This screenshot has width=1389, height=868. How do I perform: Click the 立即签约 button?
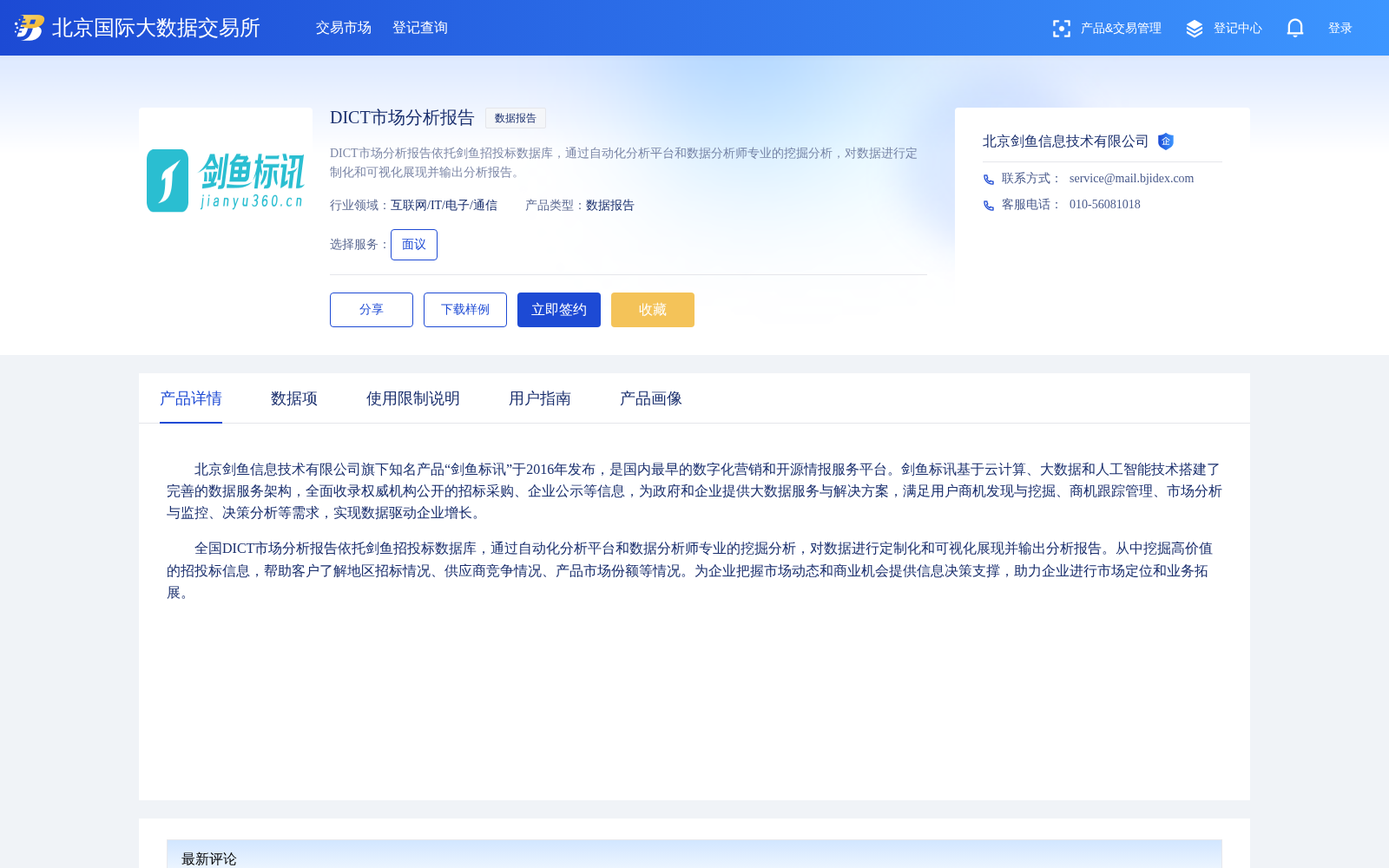559,310
